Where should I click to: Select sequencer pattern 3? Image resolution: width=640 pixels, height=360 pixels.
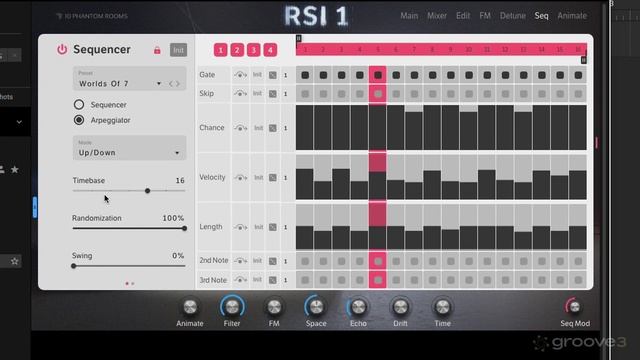pyautogui.click(x=253, y=50)
